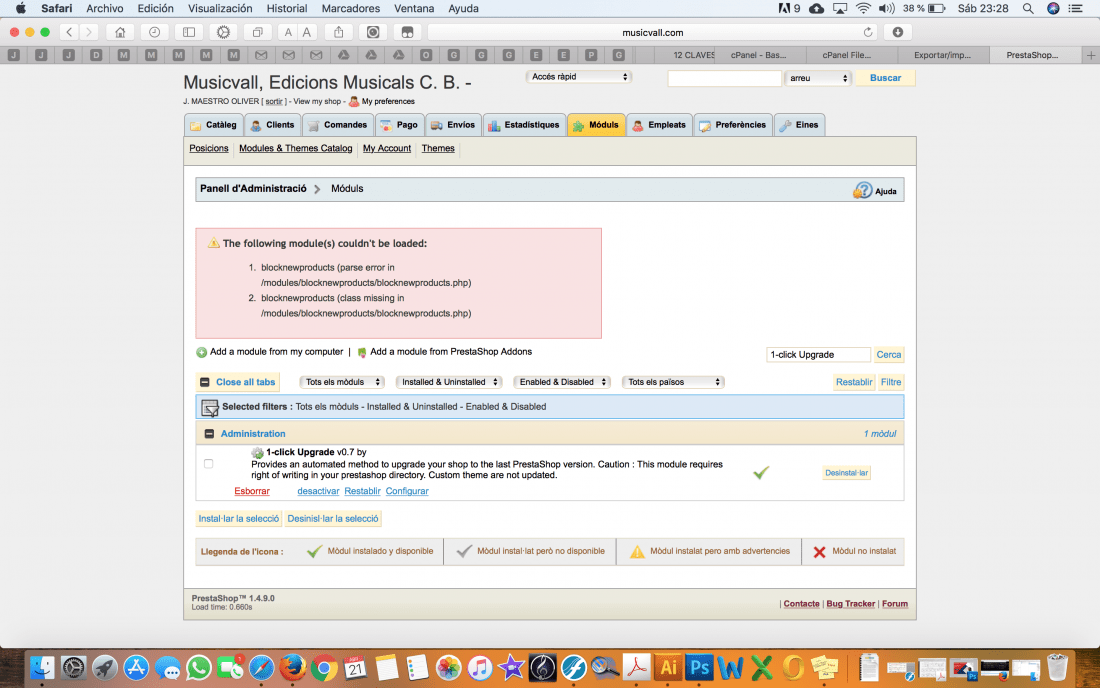Open the 'Installed & Uninstalled' dropdown
1100x688 pixels.
449,382
